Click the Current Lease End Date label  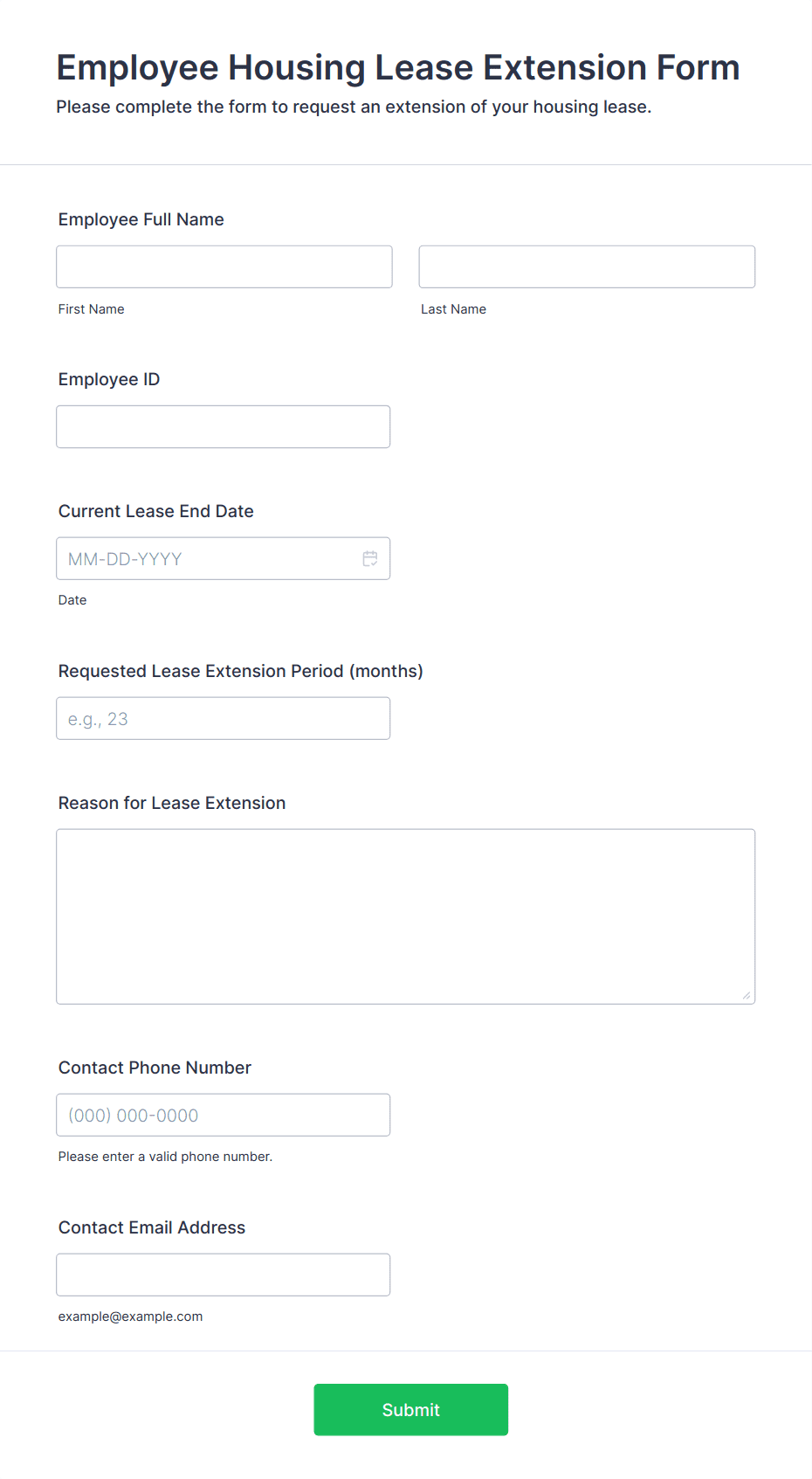click(x=156, y=511)
